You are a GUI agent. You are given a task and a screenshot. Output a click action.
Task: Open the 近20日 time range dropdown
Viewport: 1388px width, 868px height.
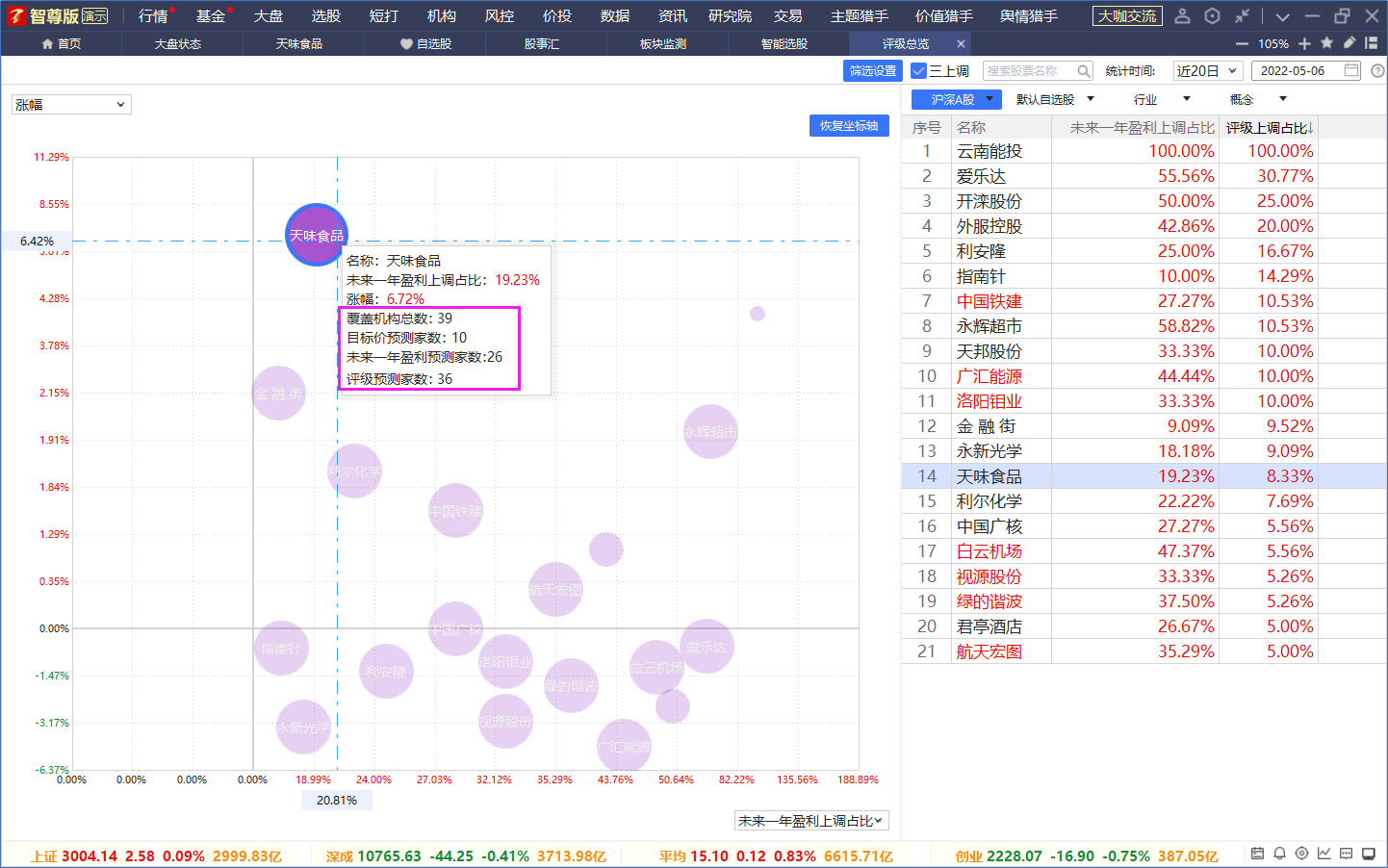[1207, 71]
